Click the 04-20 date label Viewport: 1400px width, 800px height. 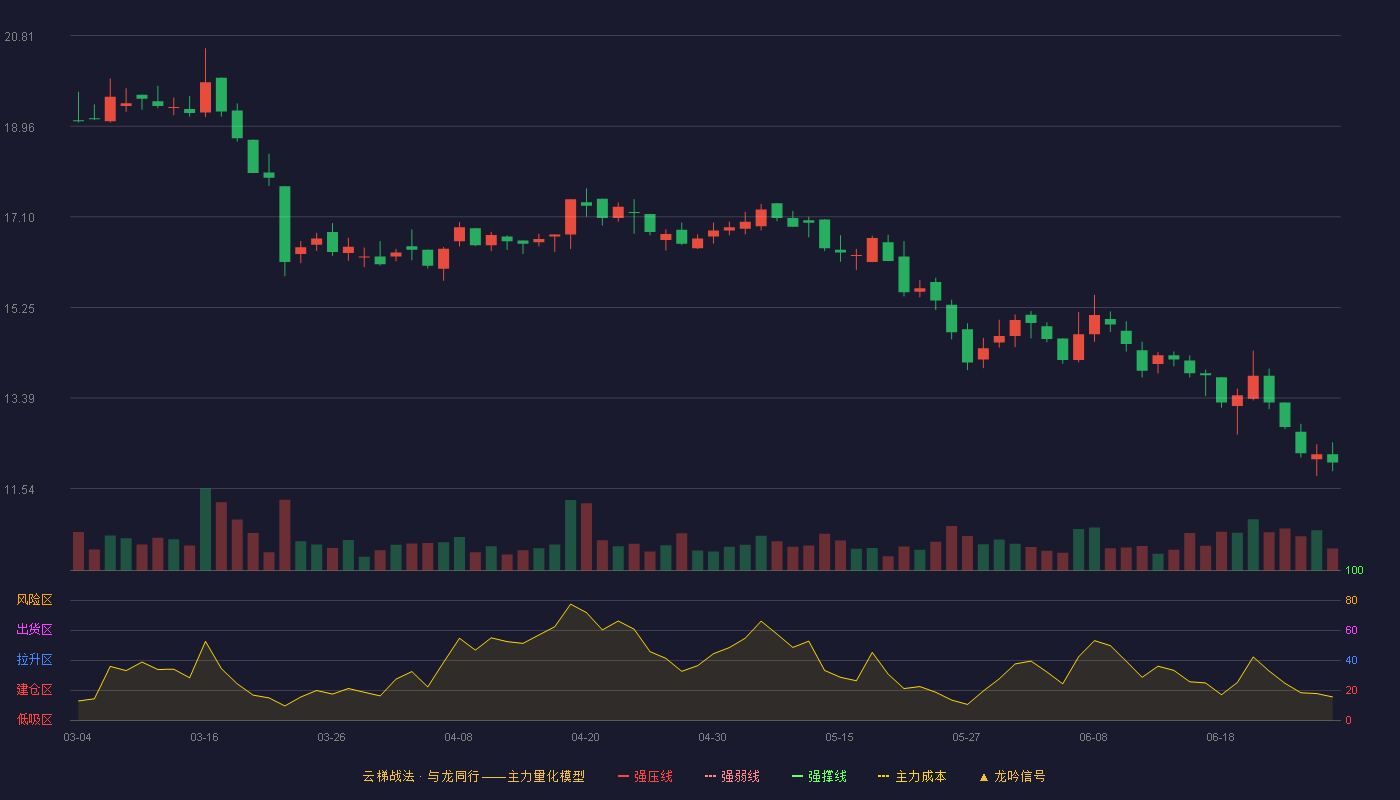coord(585,737)
